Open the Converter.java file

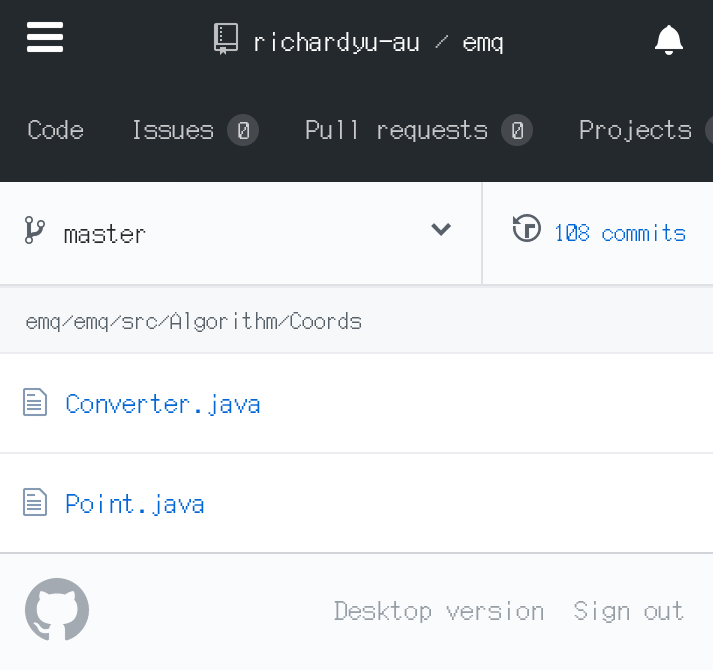coord(163,404)
